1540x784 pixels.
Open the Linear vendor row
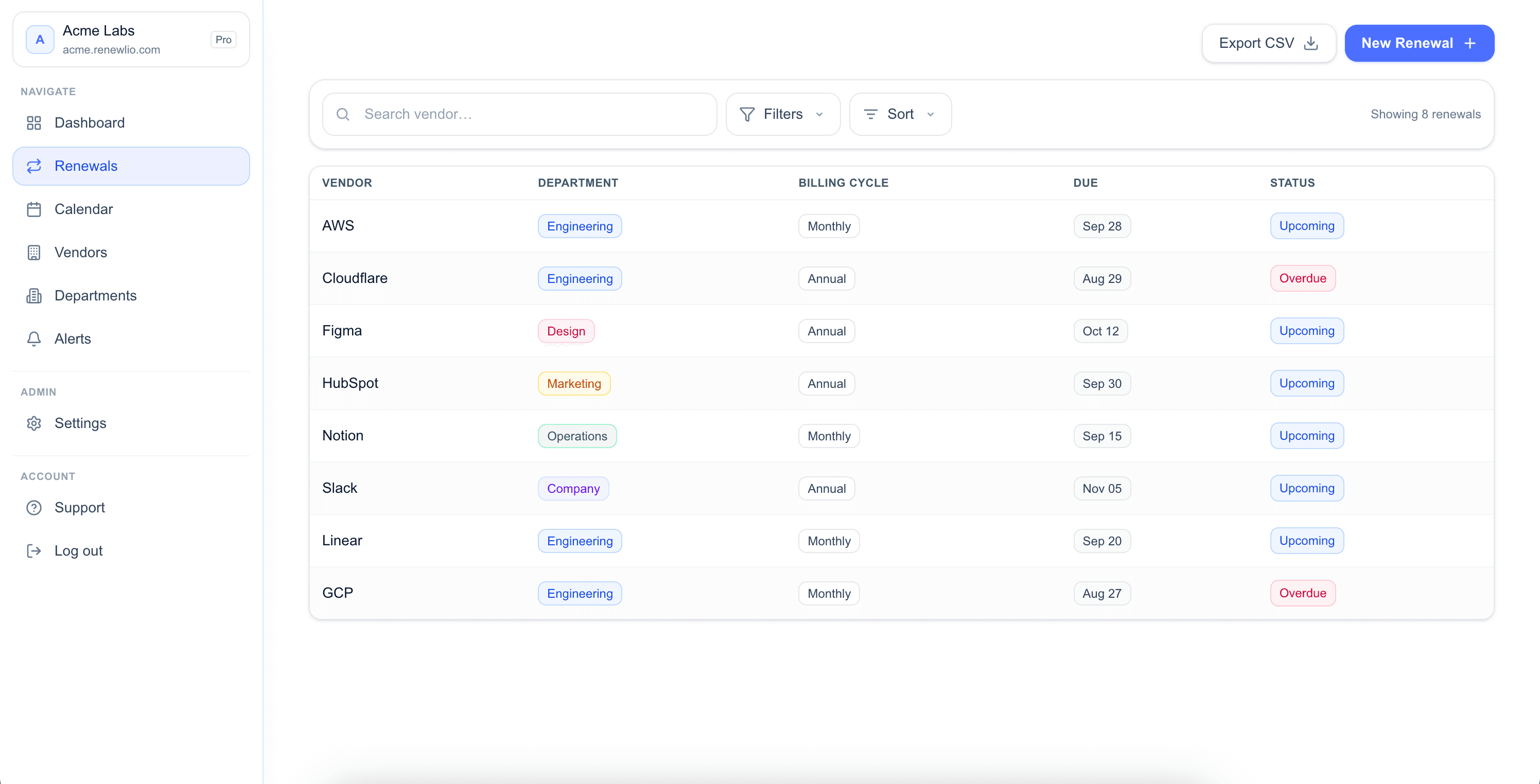[x=902, y=541]
